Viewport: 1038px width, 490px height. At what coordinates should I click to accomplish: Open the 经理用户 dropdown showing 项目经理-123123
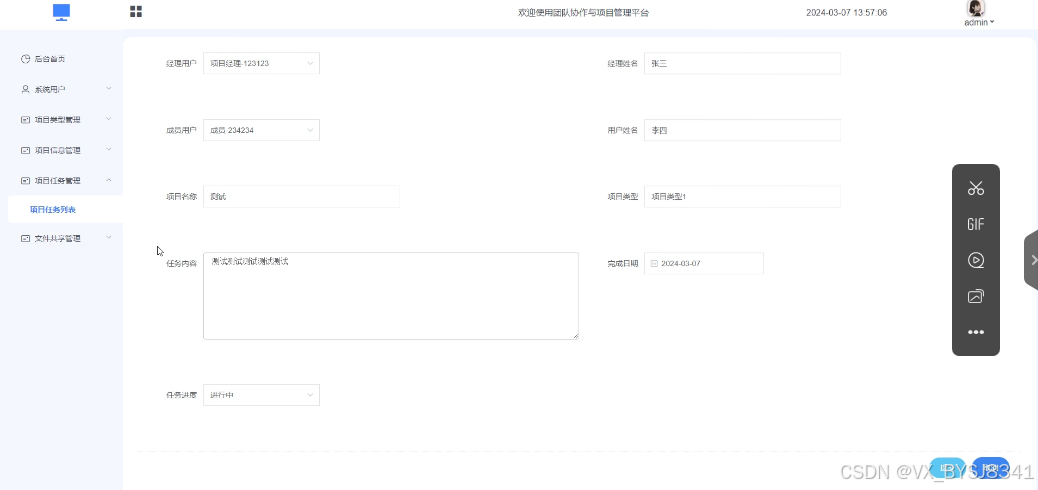tap(261, 64)
